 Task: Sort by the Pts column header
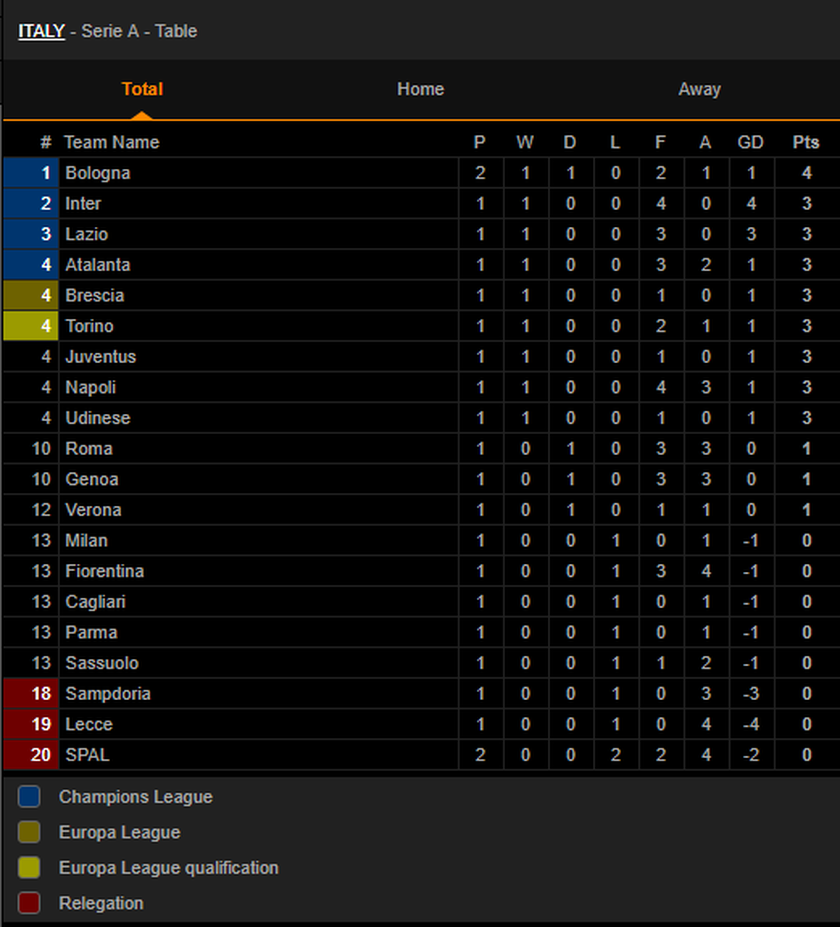[x=806, y=142]
